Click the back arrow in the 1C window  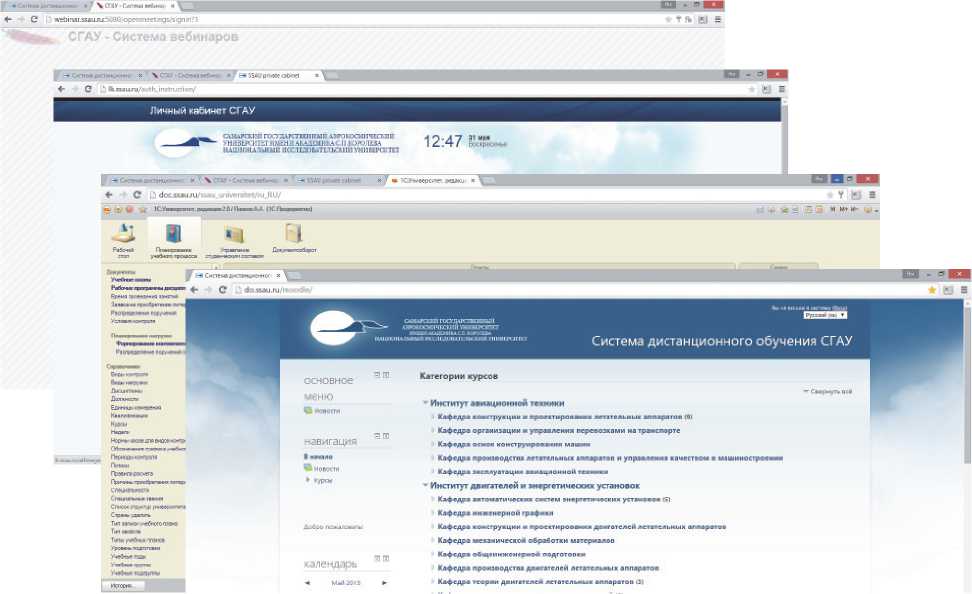click(x=109, y=195)
